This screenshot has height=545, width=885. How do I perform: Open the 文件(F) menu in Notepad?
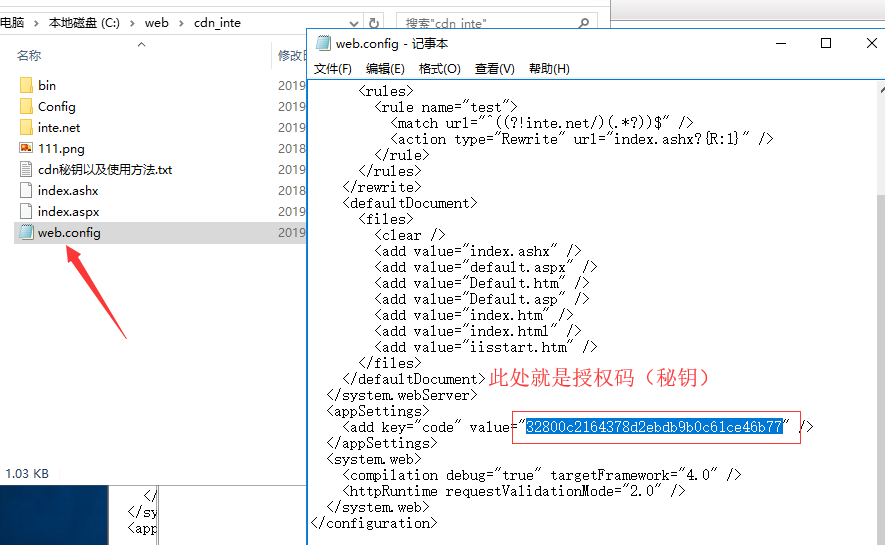pos(333,69)
